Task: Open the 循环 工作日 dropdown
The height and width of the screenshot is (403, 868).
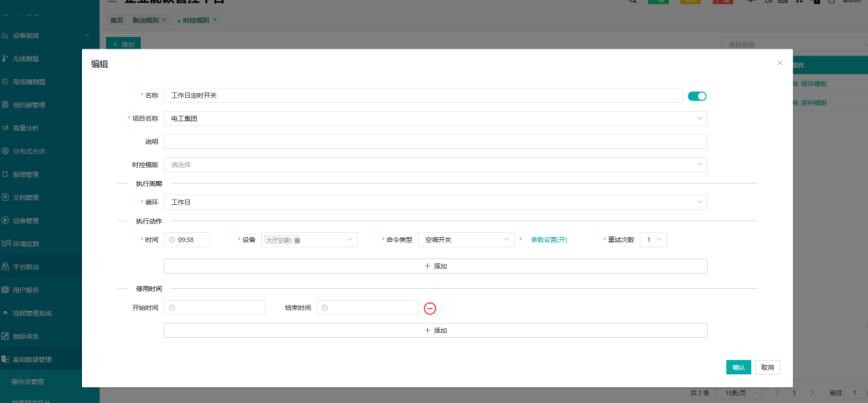Action: pos(435,202)
